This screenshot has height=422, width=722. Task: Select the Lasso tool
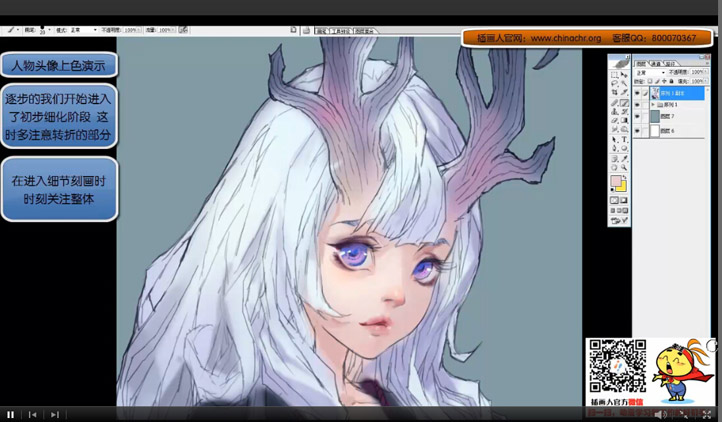coord(615,84)
